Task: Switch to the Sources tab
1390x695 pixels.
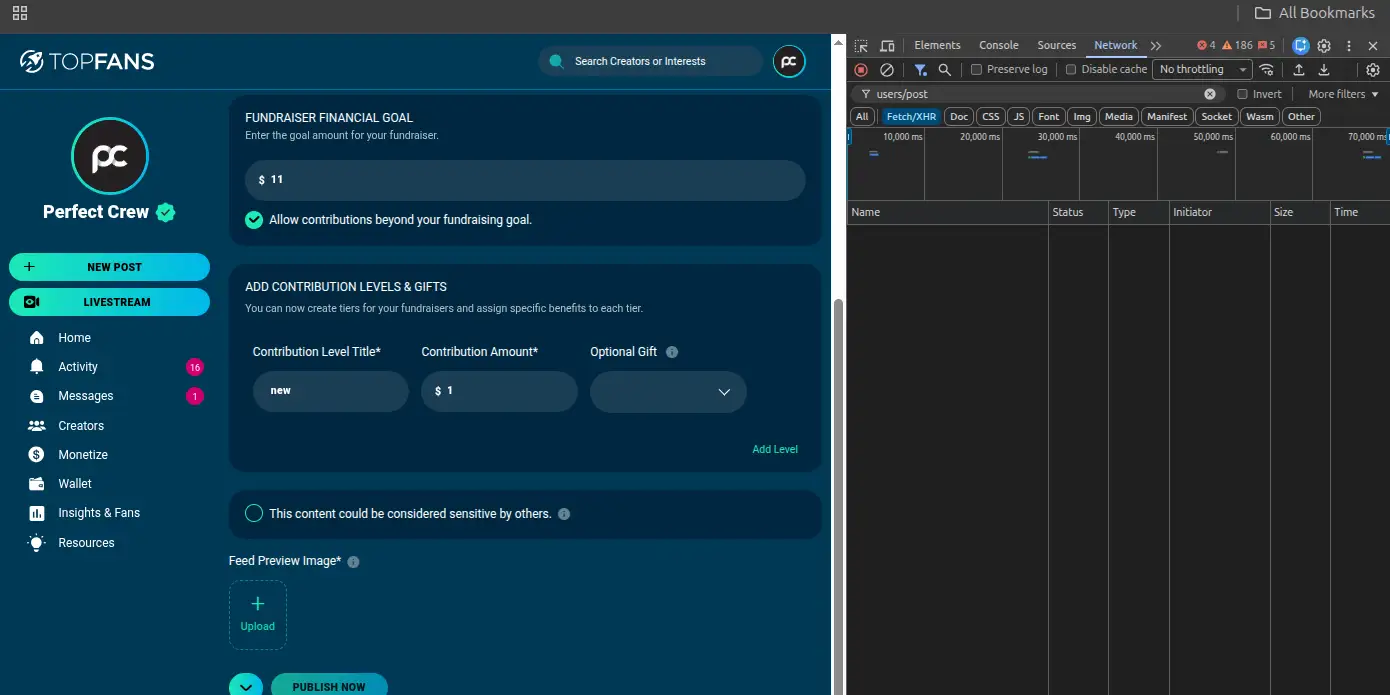Action: coord(1056,46)
